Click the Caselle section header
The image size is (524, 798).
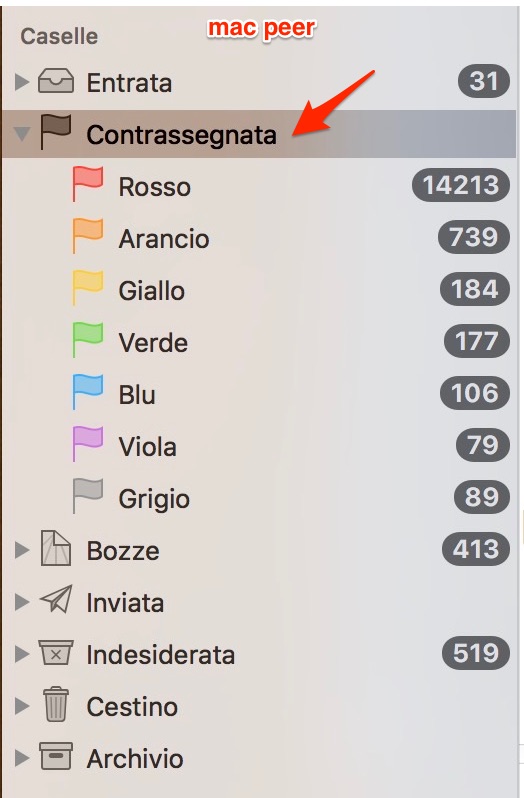(x=59, y=36)
